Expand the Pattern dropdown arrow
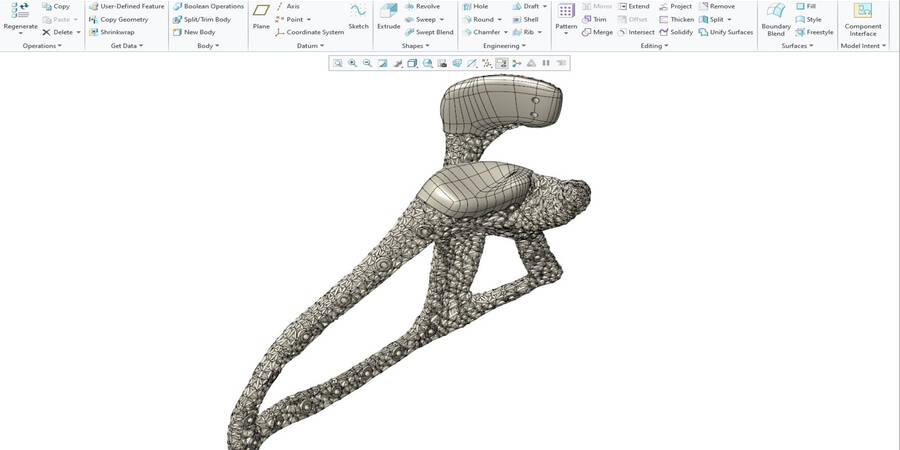 pos(566,33)
